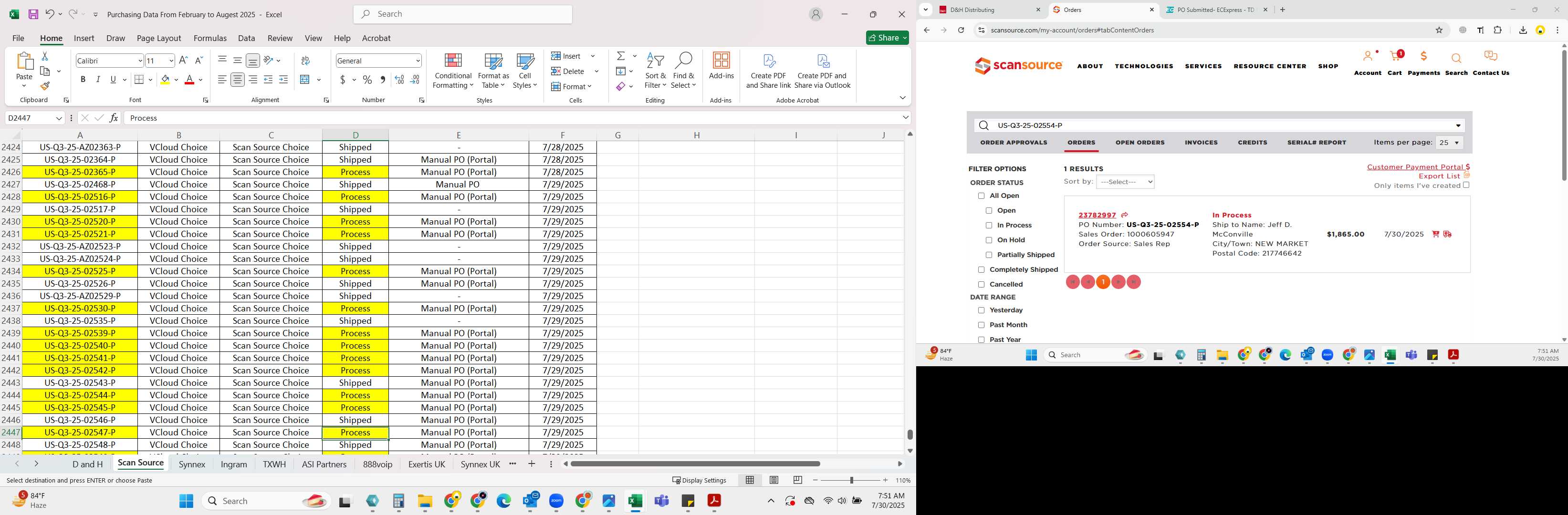The height and width of the screenshot is (515, 1568).
Task: Toggle Italic formatting in Font group
Action: point(98,80)
